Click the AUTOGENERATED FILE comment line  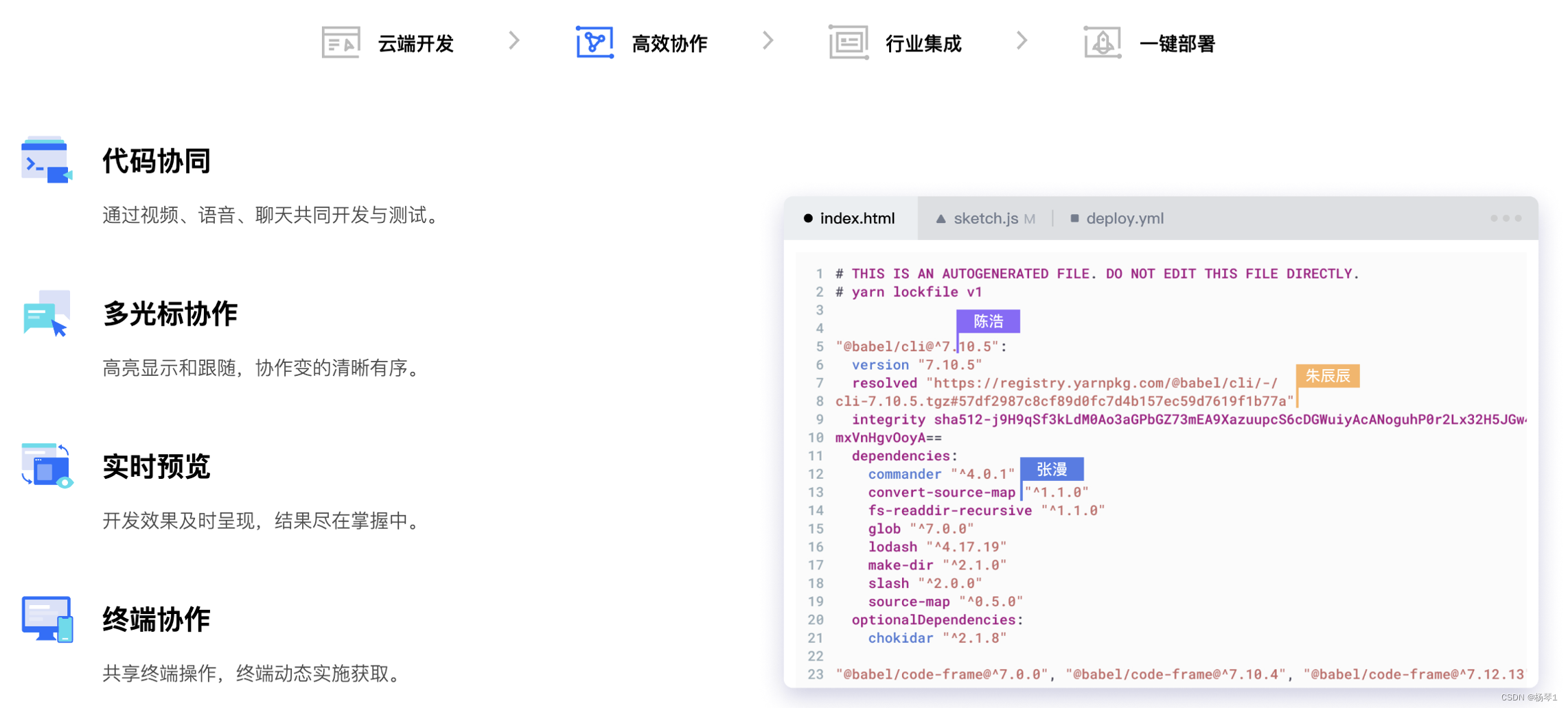[1097, 274]
